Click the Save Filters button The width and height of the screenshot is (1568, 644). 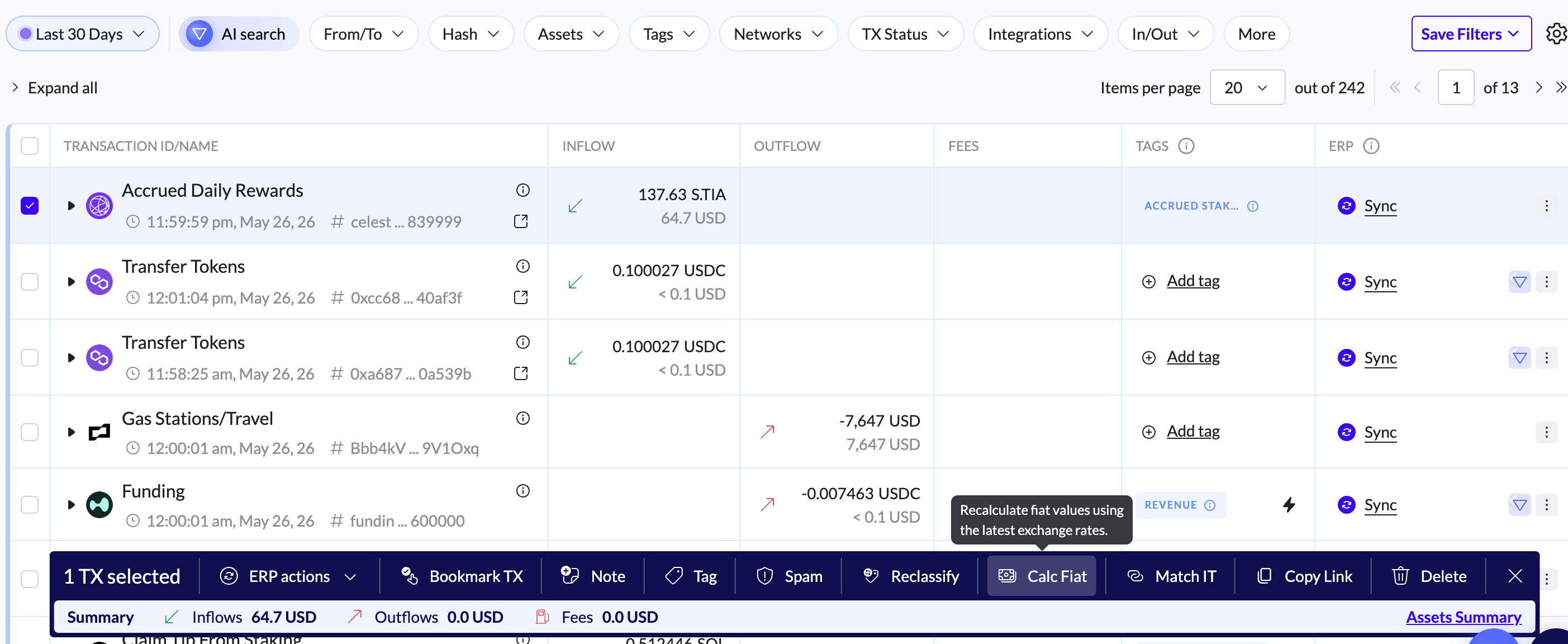pos(1471,34)
